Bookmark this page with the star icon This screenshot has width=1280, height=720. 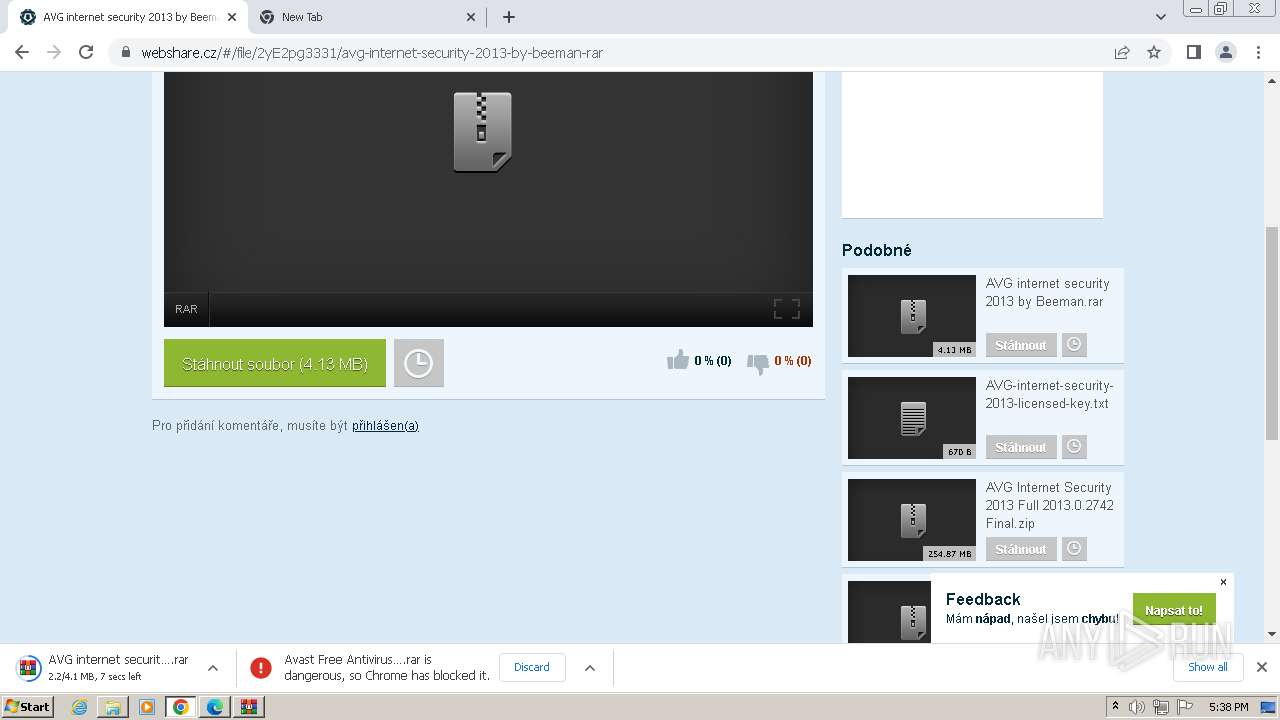click(1154, 52)
